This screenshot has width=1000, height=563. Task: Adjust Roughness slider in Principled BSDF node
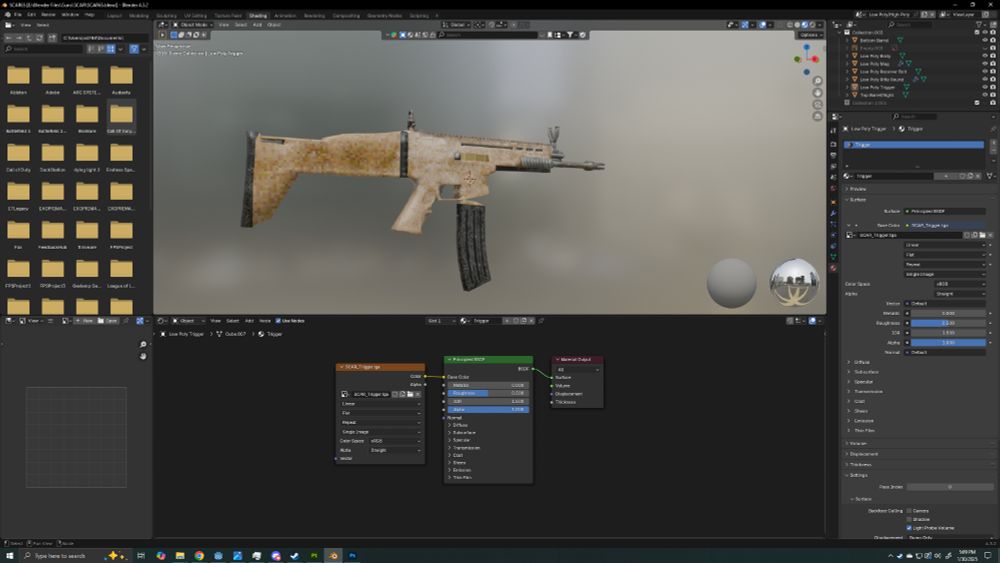coord(488,393)
